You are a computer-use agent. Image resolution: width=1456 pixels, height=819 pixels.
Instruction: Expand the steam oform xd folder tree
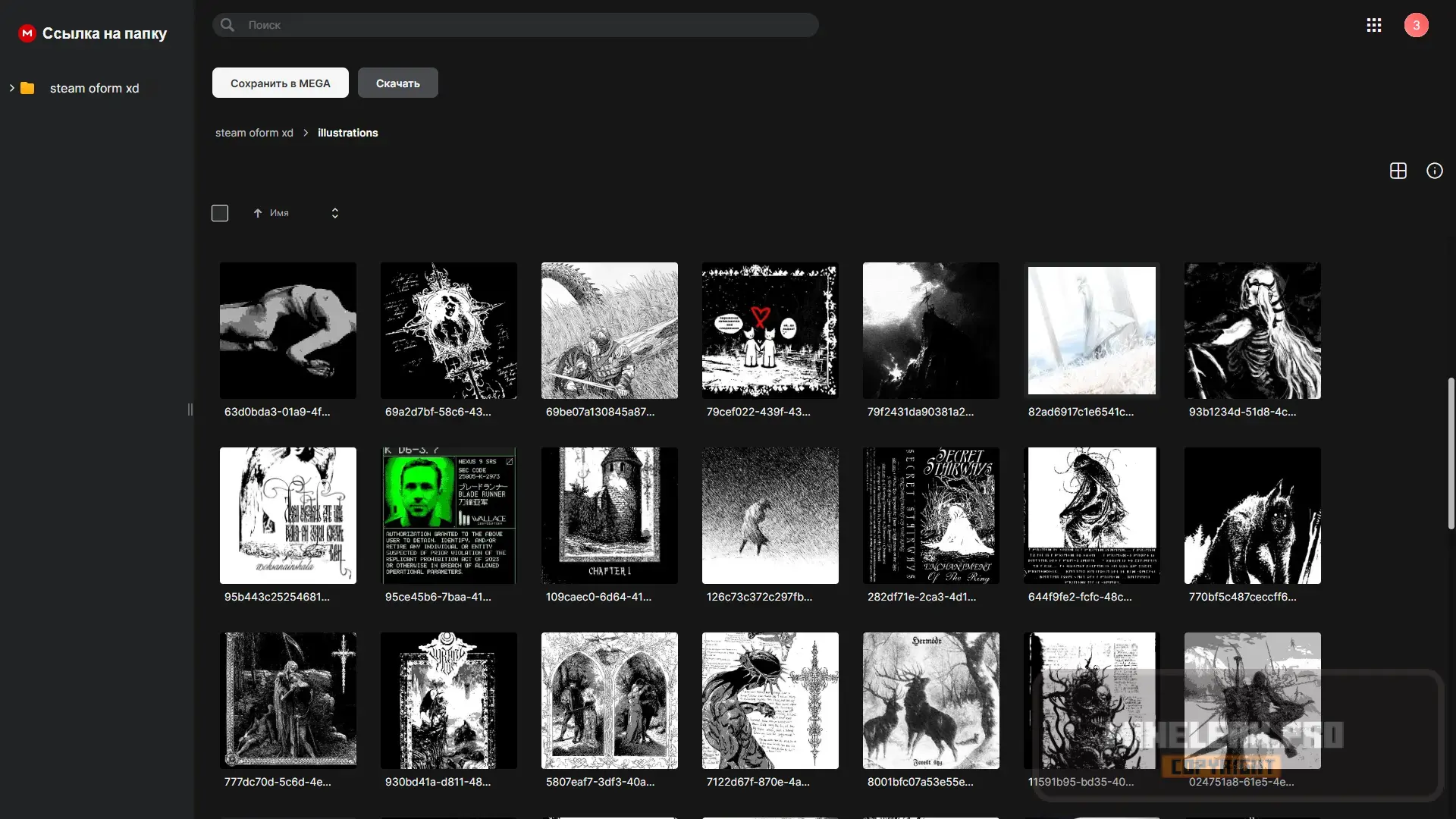tap(11, 88)
